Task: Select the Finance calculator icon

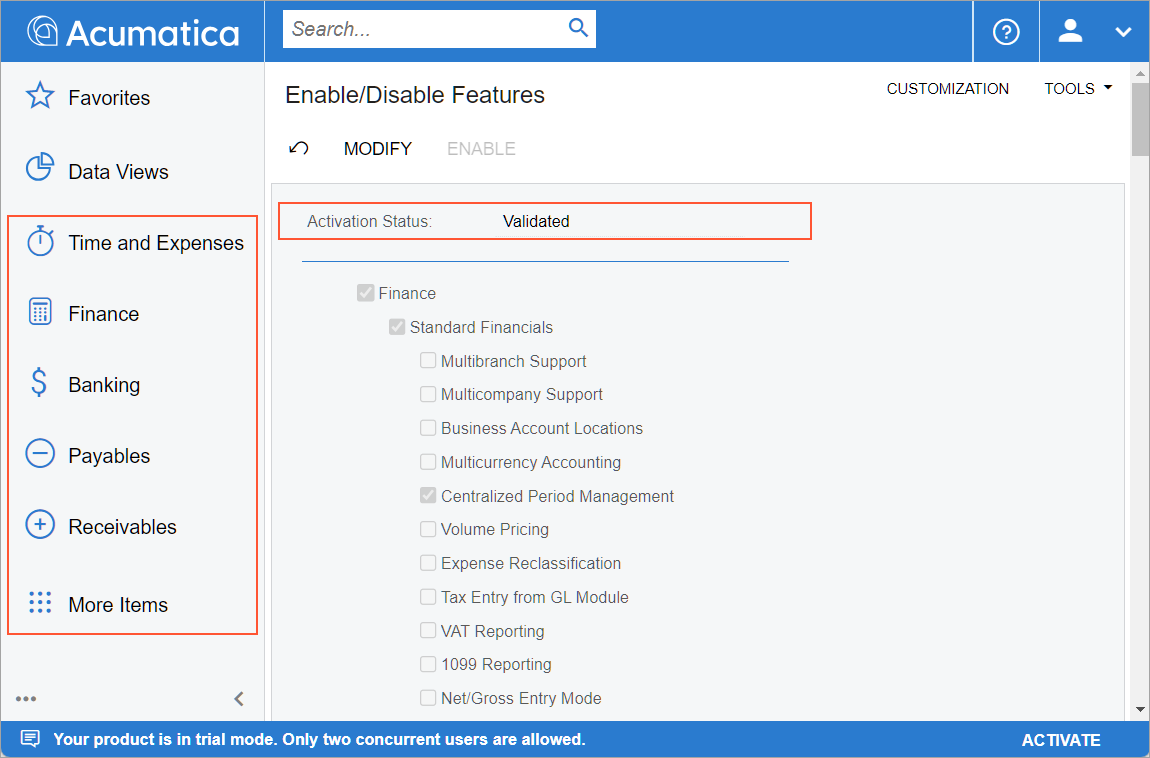Action: click(x=40, y=312)
